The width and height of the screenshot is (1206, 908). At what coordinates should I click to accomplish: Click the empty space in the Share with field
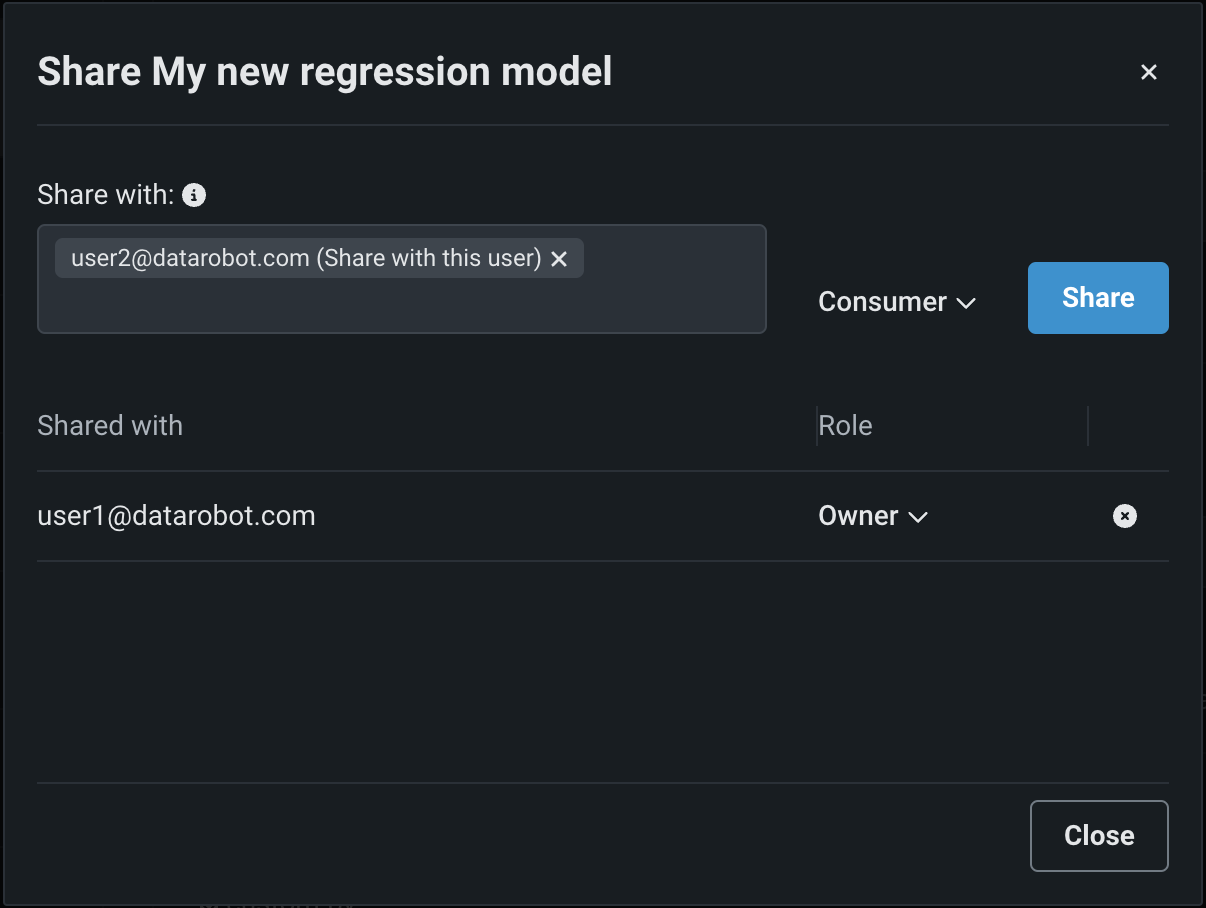400,305
